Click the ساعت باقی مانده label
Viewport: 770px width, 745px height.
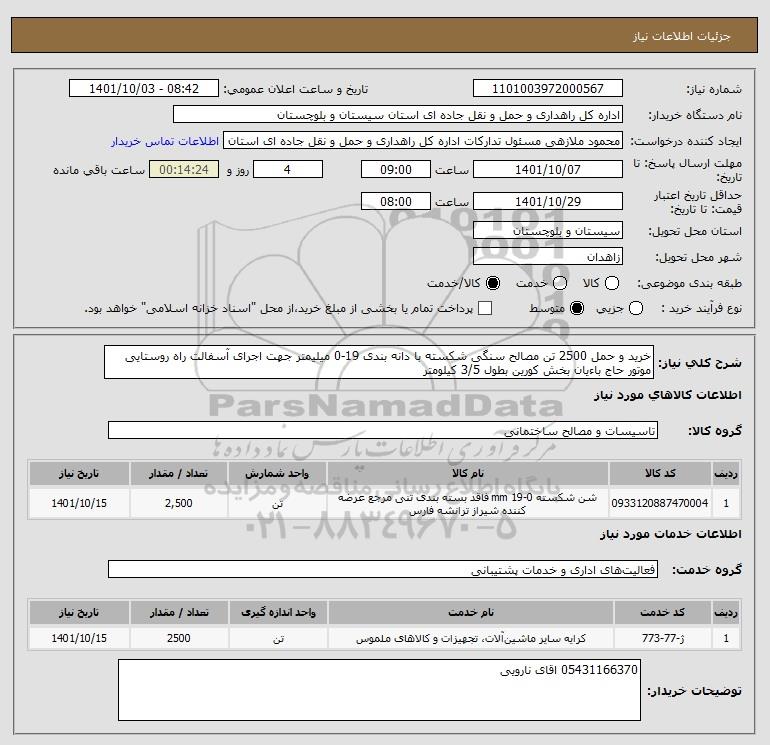pos(99,170)
